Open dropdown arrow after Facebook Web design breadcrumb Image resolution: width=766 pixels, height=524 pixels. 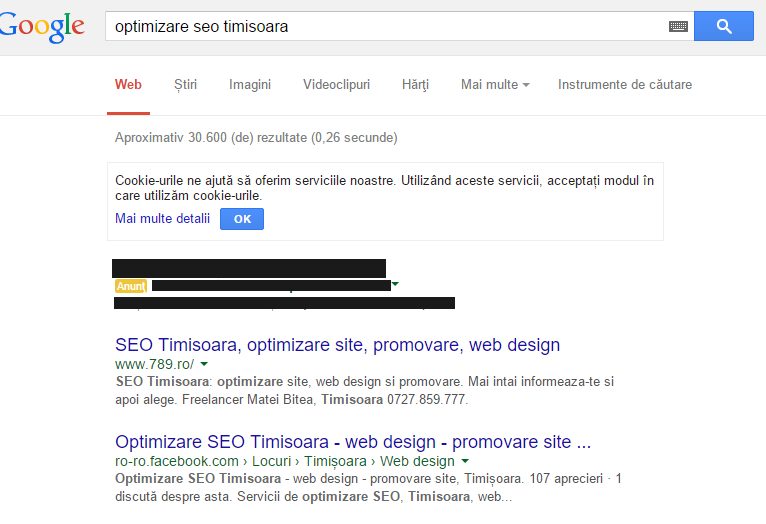(465, 462)
